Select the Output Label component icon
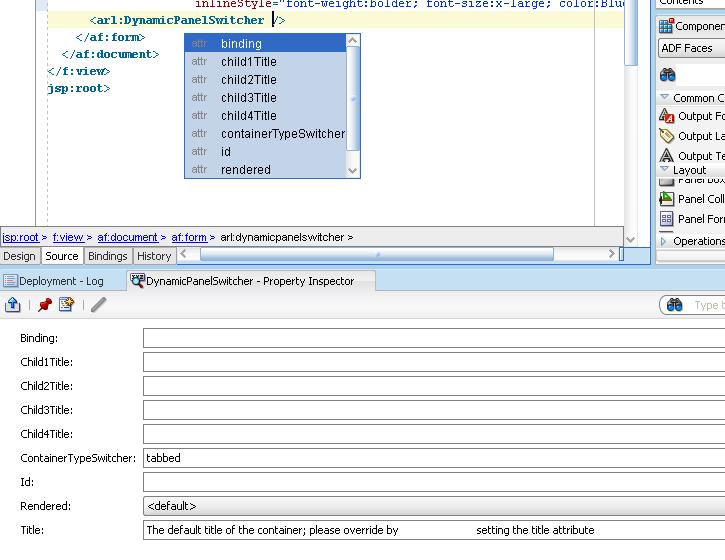 (x=667, y=136)
